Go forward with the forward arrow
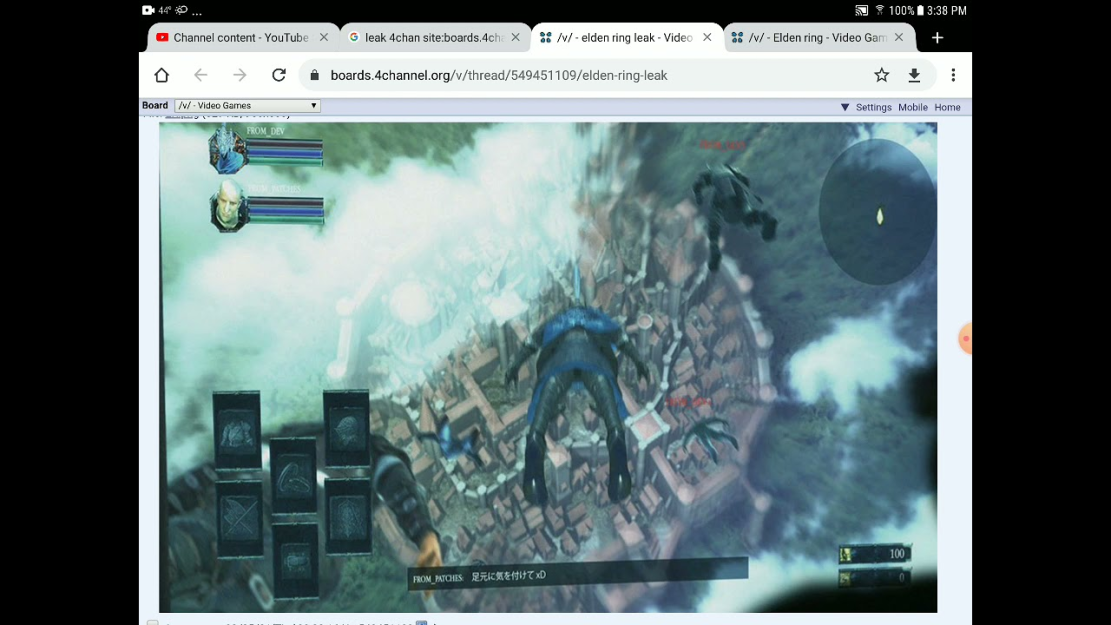This screenshot has width=1111, height=625. click(x=239, y=75)
